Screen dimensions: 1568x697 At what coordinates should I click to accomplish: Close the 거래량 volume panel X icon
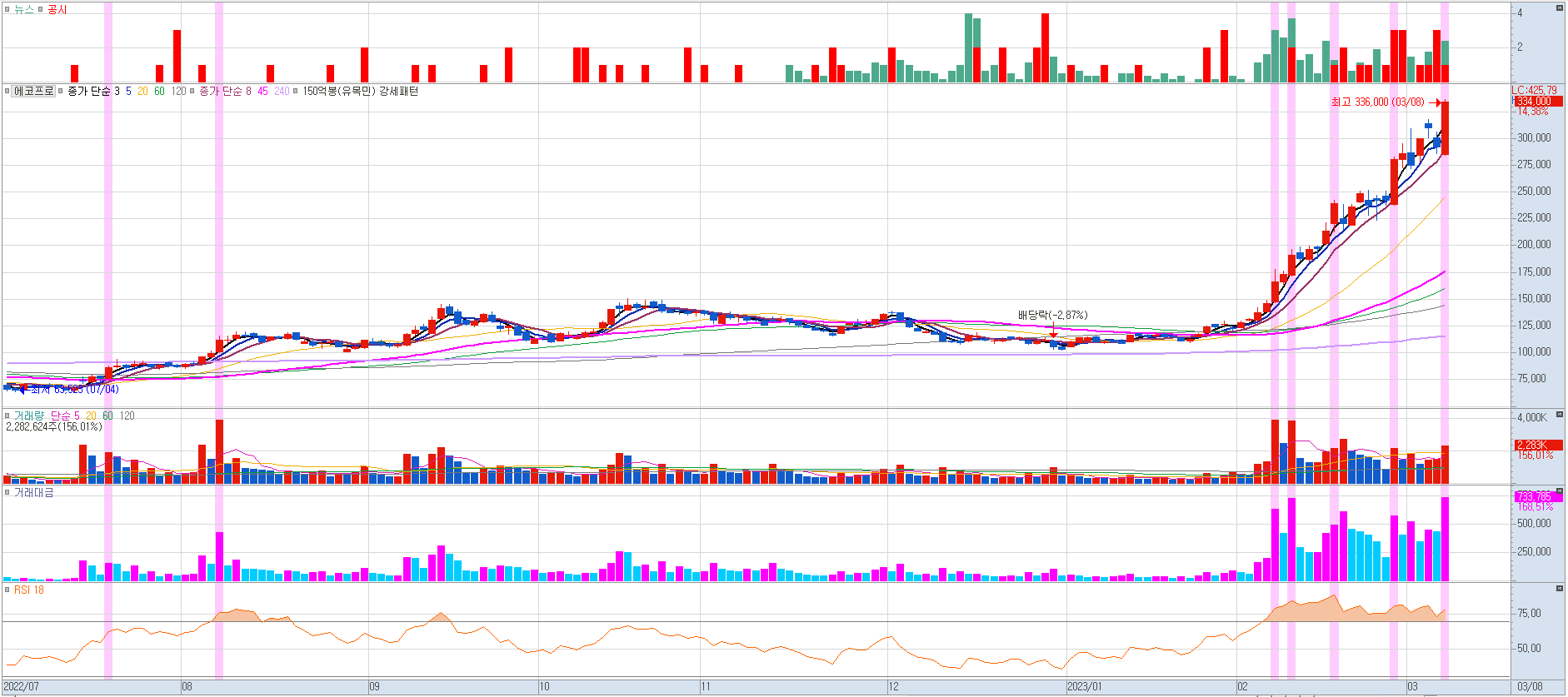(1560, 415)
